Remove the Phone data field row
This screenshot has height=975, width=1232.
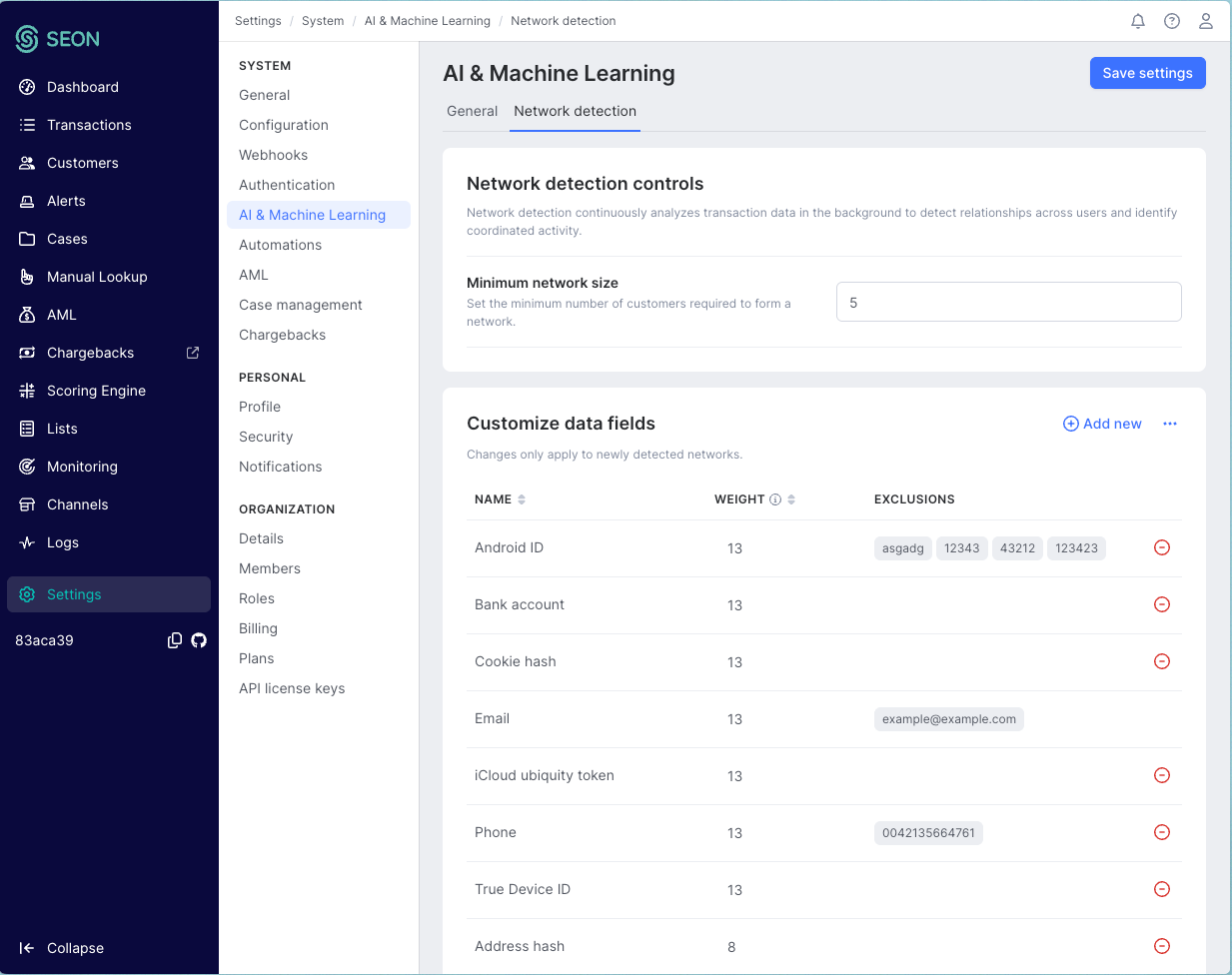point(1162,832)
